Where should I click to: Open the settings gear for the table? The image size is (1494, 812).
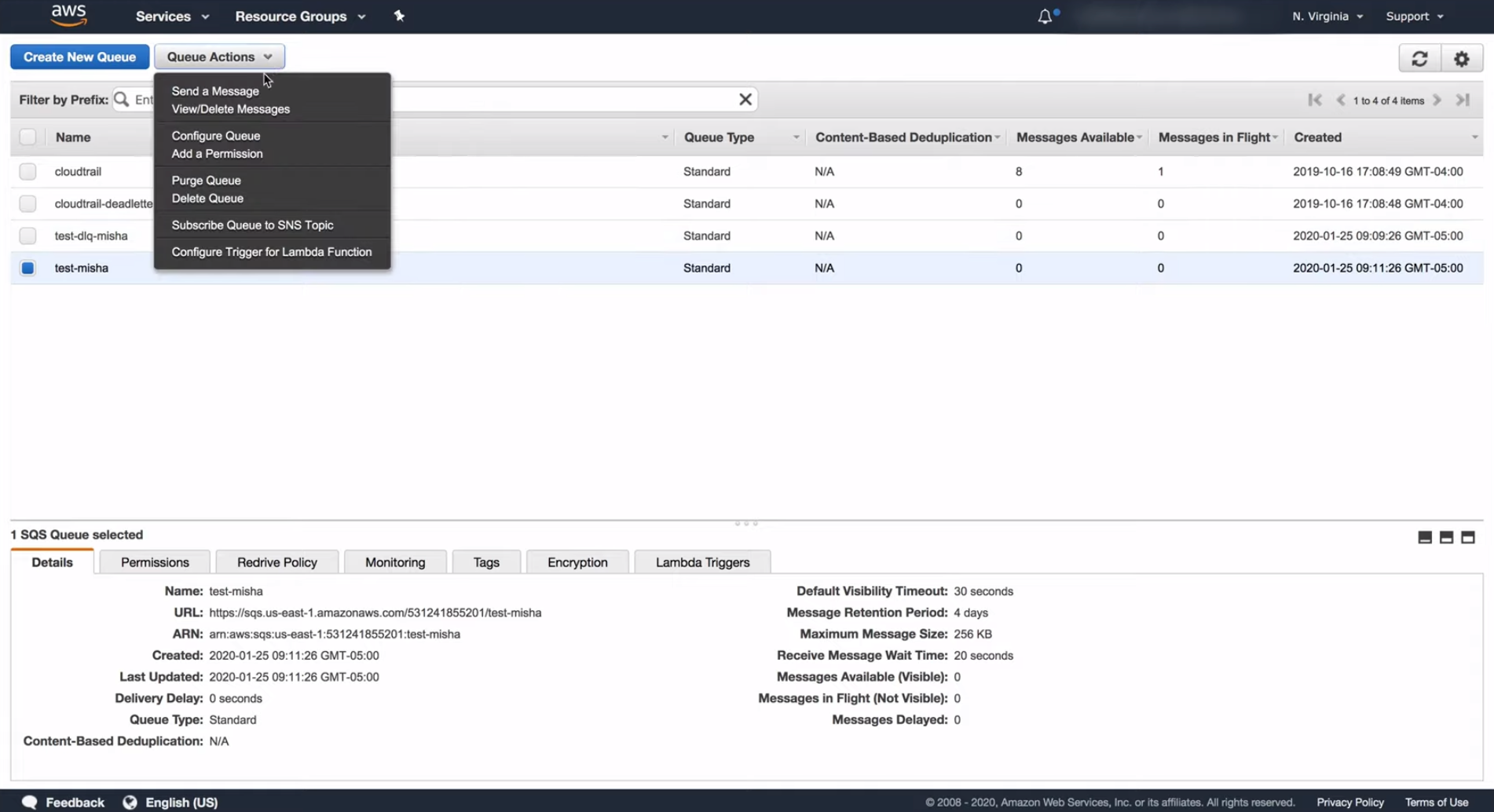[x=1461, y=58]
